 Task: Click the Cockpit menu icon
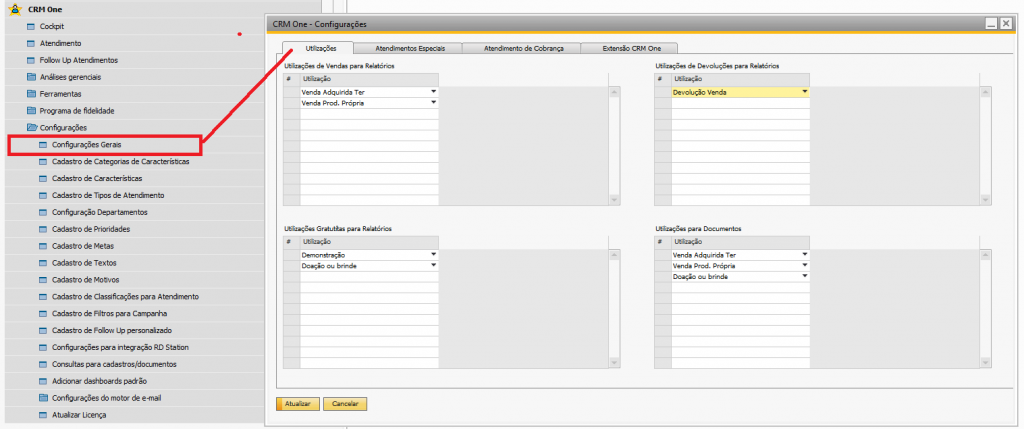[x=31, y=26]
